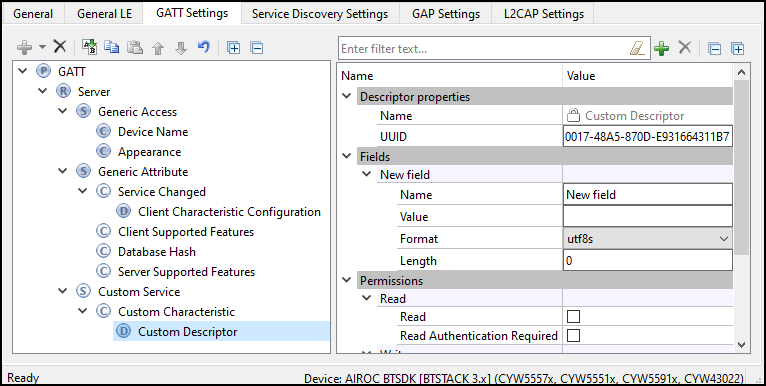Select Database Hash characteristic

click(157, 252)
